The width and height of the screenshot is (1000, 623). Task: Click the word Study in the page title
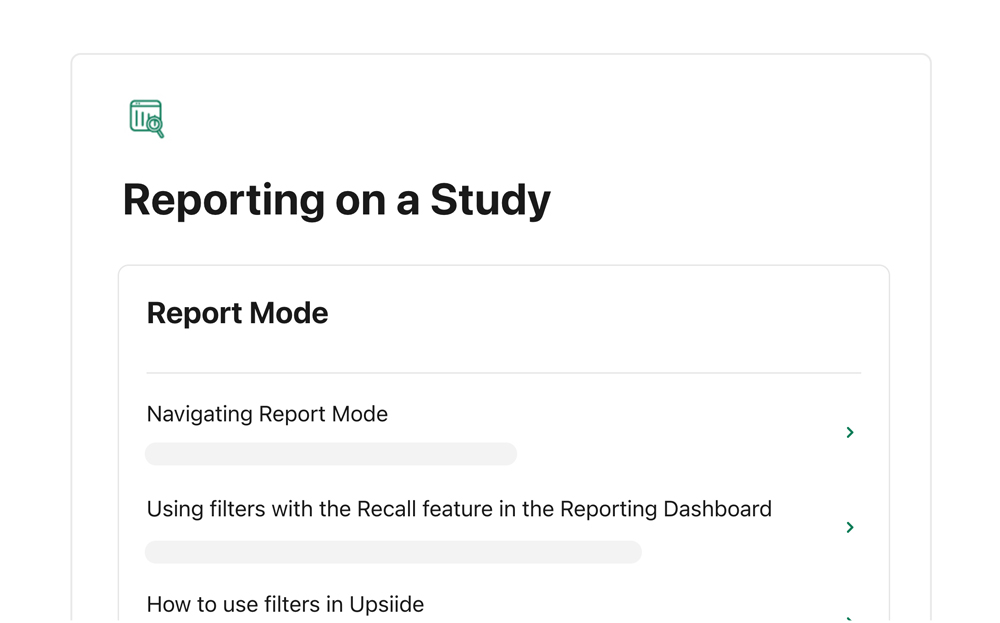click(490, 199)
